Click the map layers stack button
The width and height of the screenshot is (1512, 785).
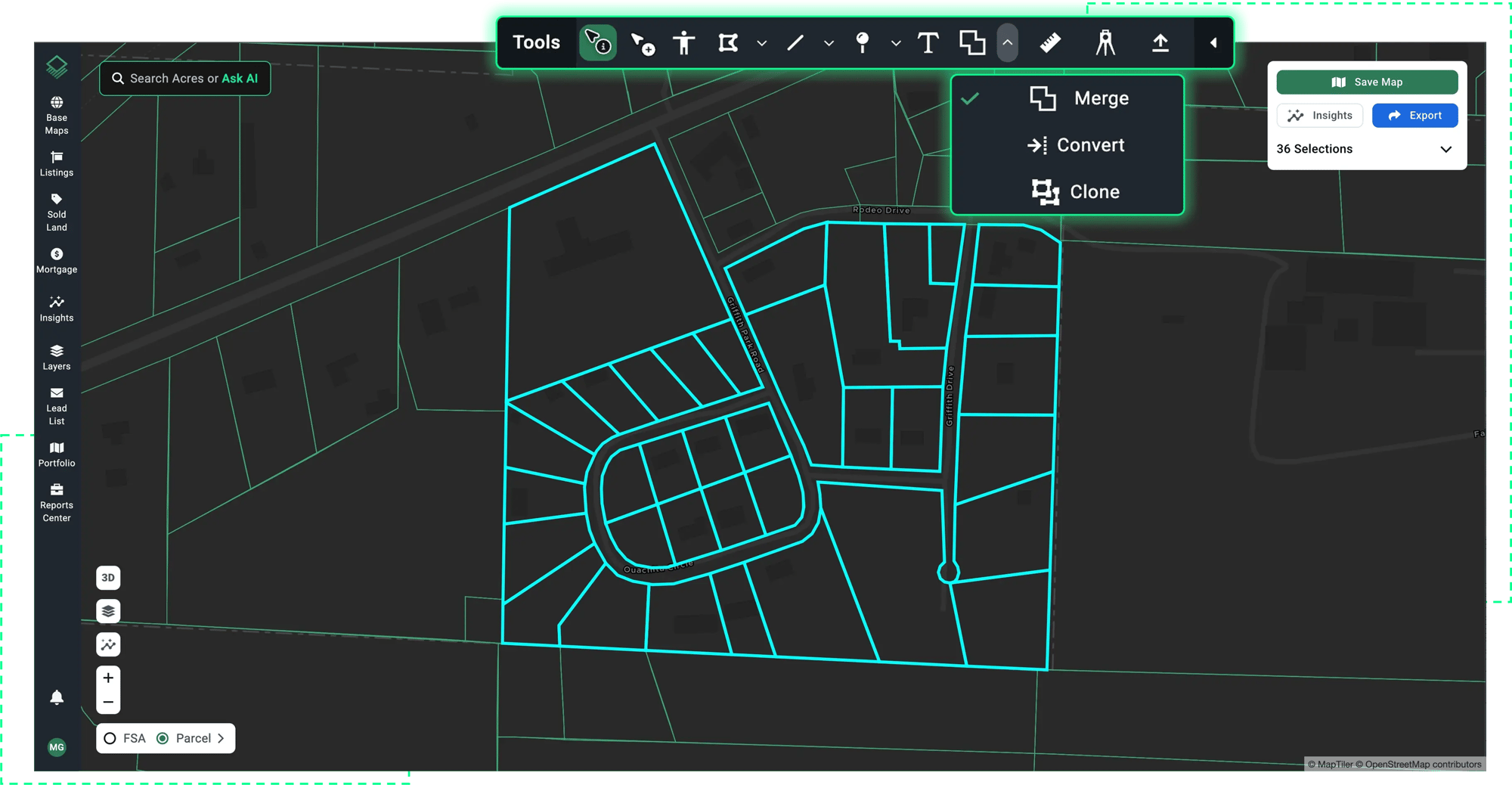point(108,611)
